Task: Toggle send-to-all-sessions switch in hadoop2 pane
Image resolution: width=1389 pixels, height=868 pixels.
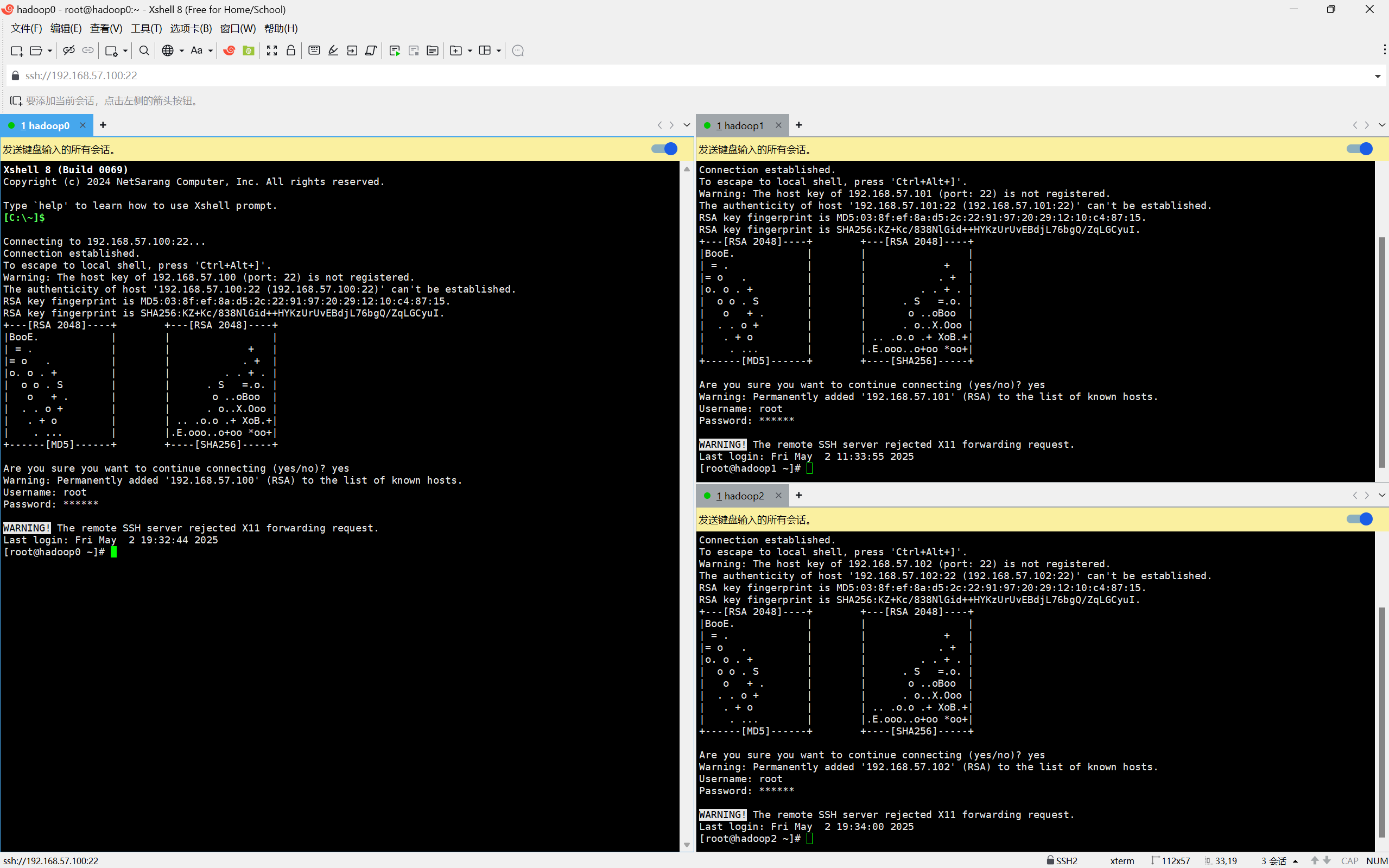Action: [x=1359, y=519]
